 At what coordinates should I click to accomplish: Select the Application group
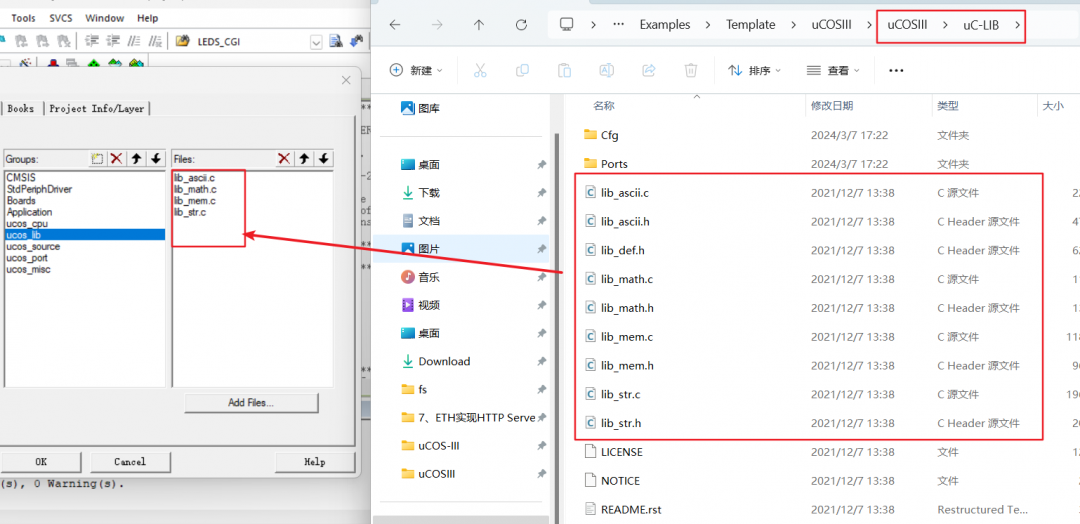coord(30,212)
